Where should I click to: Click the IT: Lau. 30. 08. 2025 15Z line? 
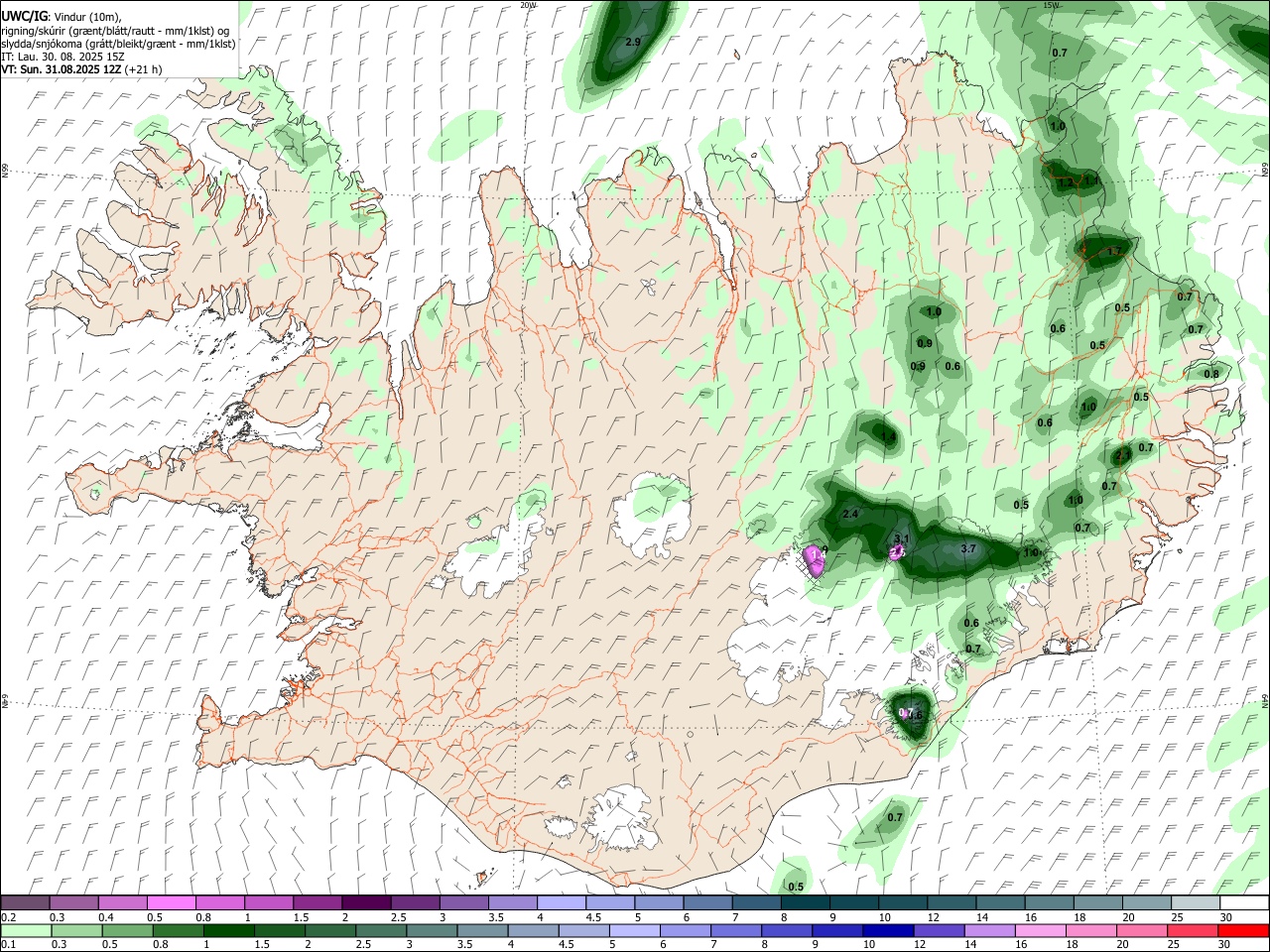tap(63, 57)
